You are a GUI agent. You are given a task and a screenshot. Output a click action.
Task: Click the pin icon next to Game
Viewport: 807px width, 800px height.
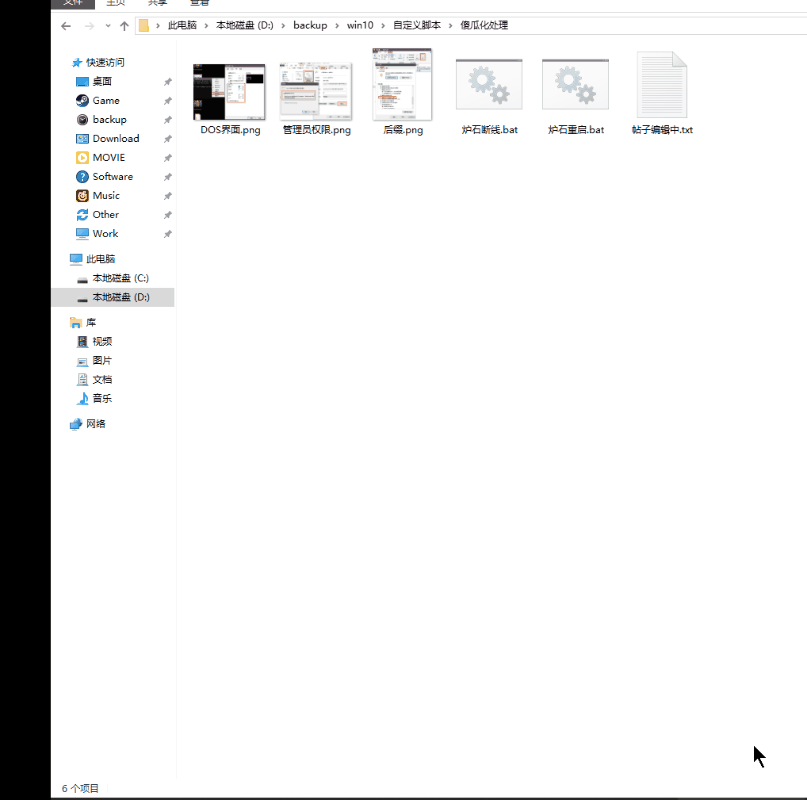tap(168, 101)
